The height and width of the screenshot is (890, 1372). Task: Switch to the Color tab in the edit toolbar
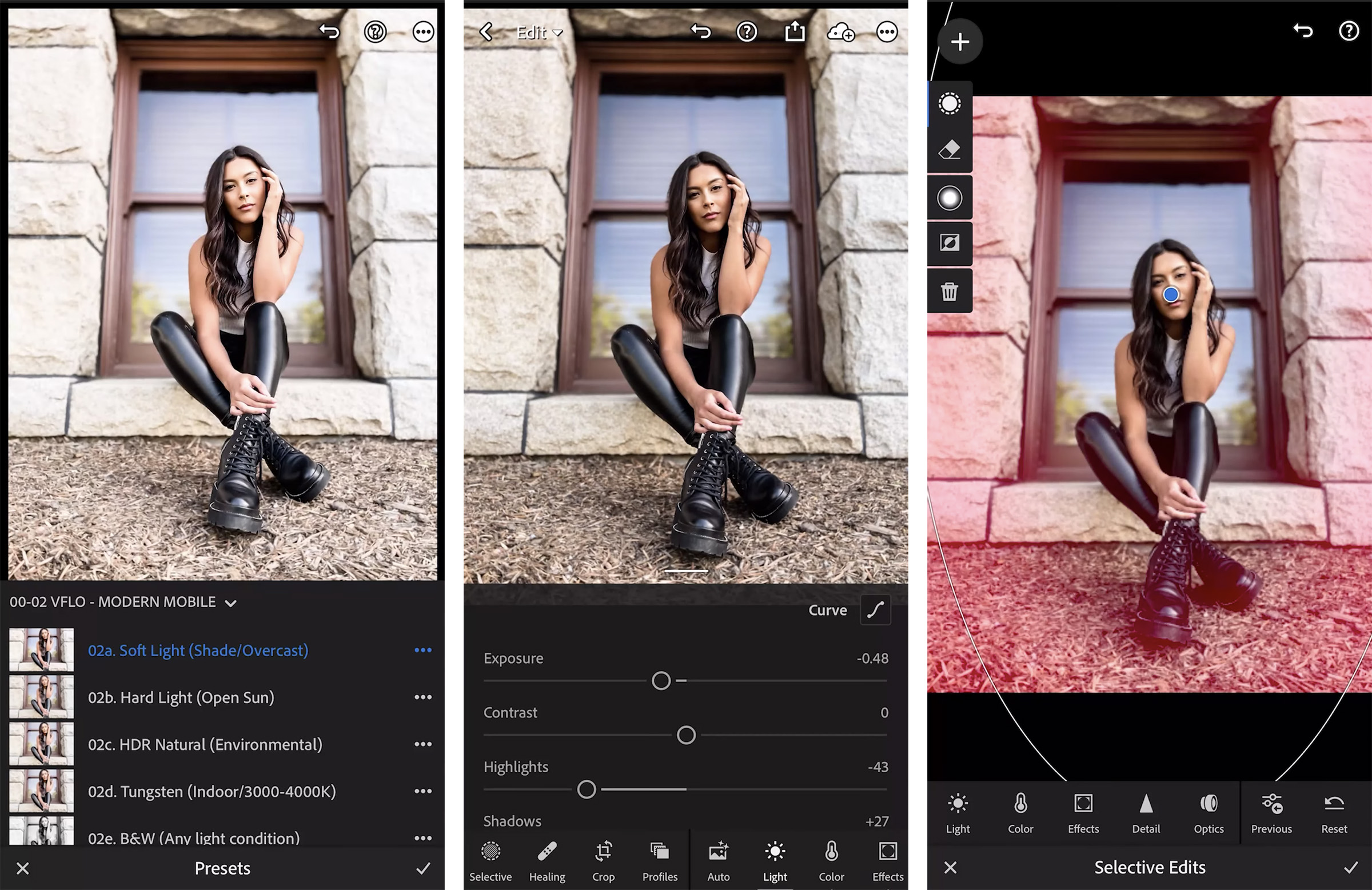click(x=831, y=859)
